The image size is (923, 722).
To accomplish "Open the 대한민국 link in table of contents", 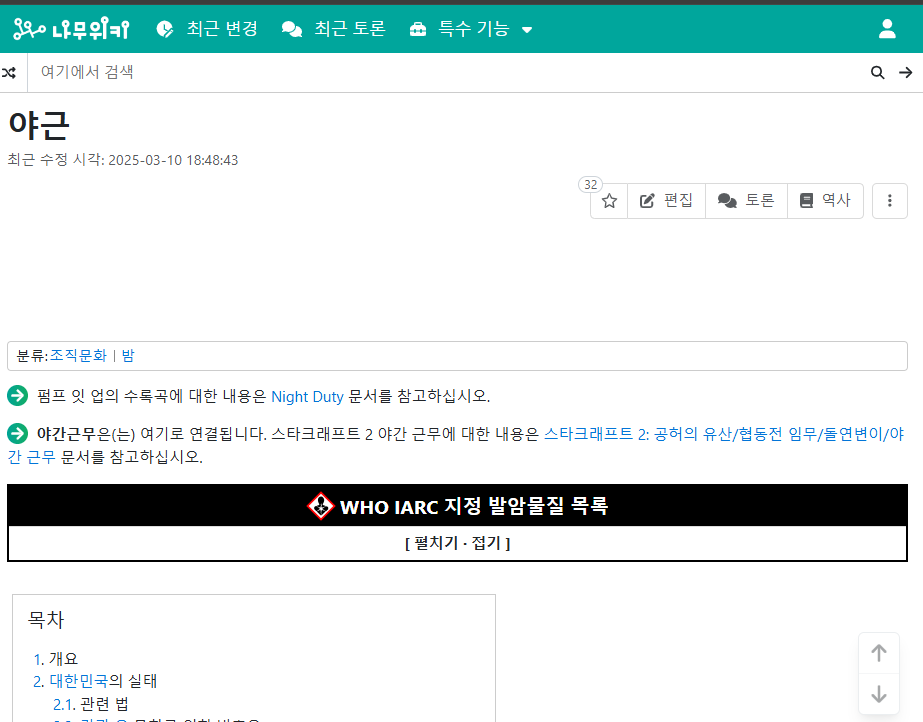I will pyautogui.click(x=79, y=681).
